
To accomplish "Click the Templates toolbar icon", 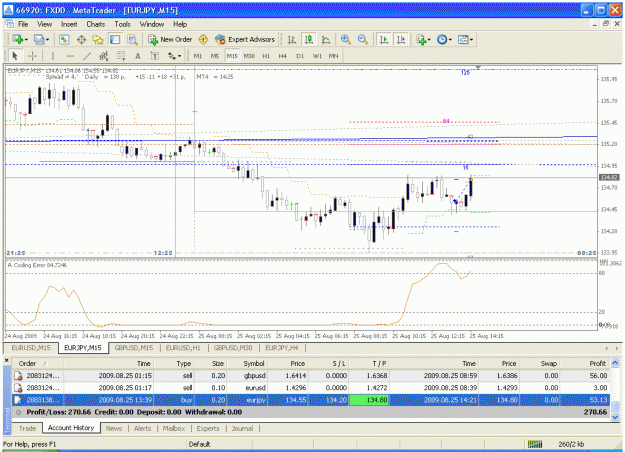I will pyautogui.click(x=463, y=39).
